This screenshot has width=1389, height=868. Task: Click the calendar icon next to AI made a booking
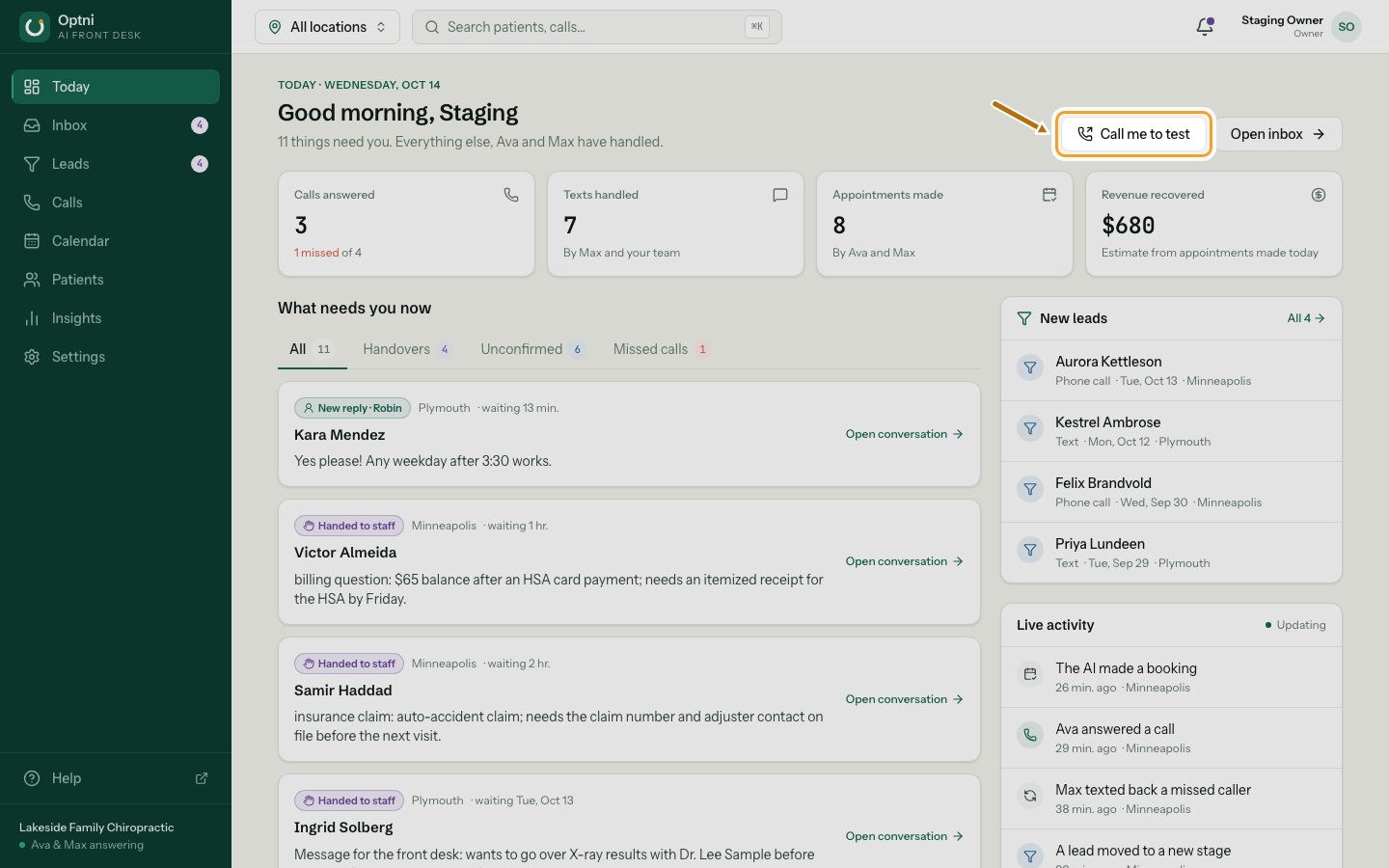(x=1030, y=674)
